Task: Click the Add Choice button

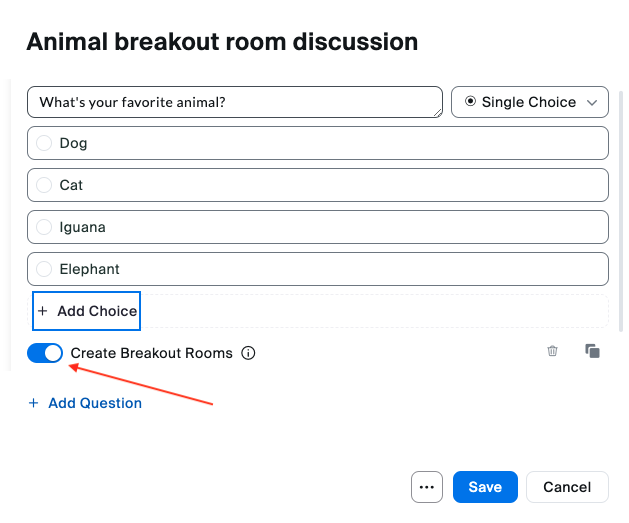Action: 87,311
